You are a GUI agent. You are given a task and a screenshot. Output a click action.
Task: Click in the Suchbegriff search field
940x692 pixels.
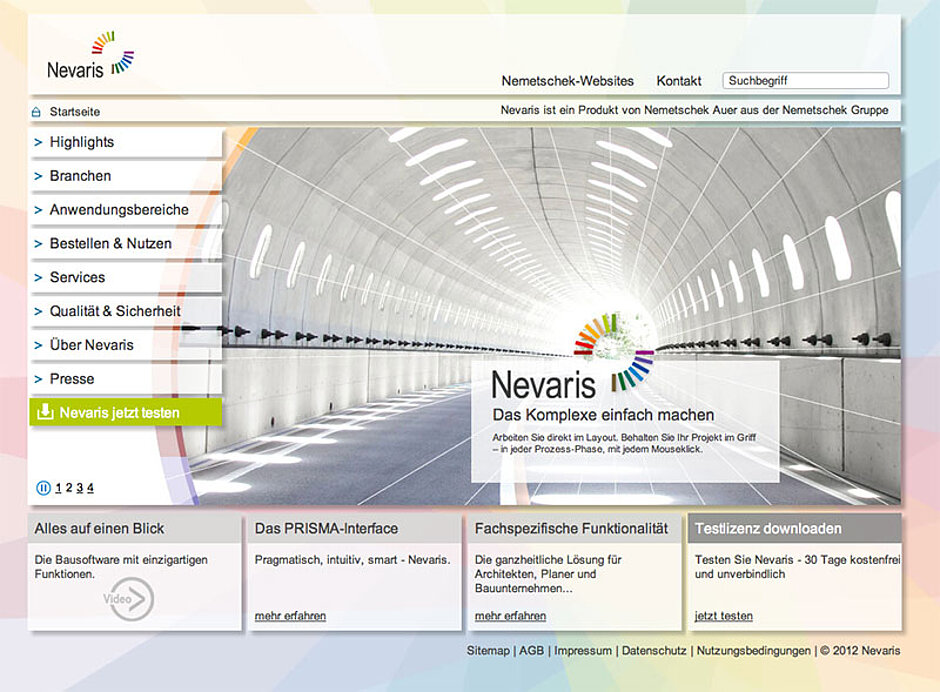[805, 81]
